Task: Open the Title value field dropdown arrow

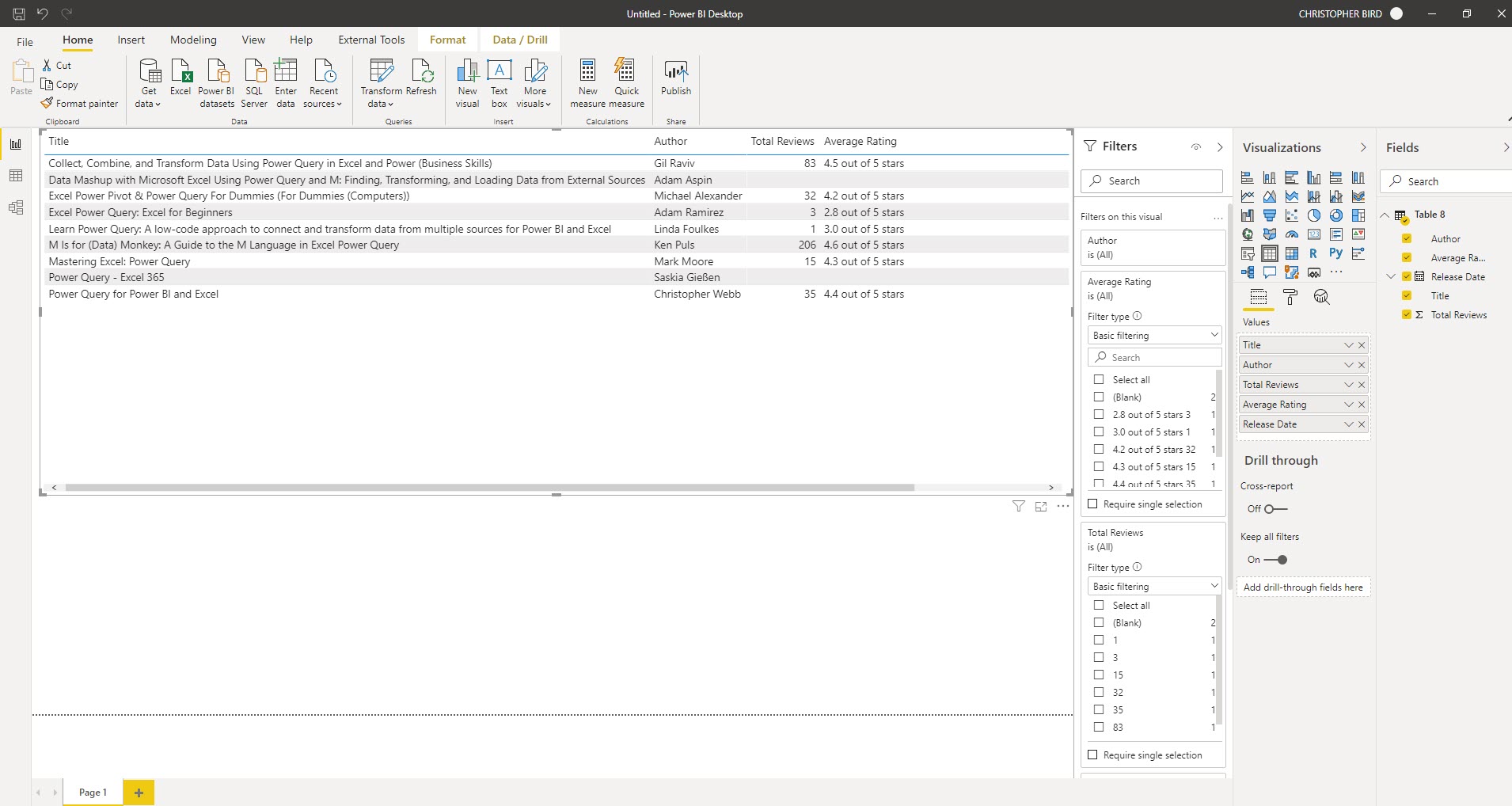Action: pos(1348,345)
